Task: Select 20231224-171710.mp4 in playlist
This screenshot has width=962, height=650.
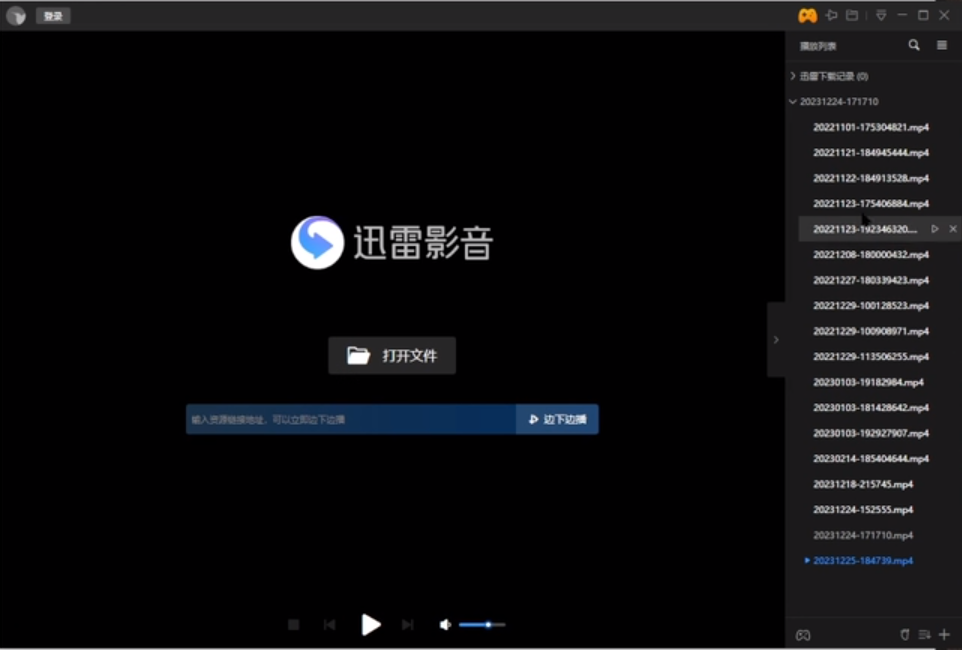Action: [863, 535]
